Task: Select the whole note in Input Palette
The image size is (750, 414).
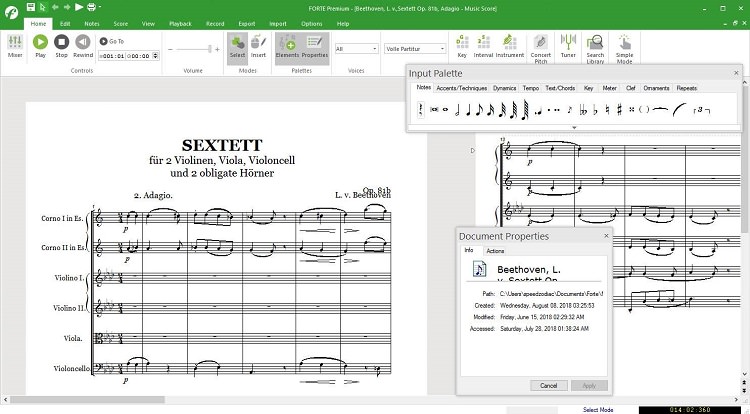Action: (445, 109)
